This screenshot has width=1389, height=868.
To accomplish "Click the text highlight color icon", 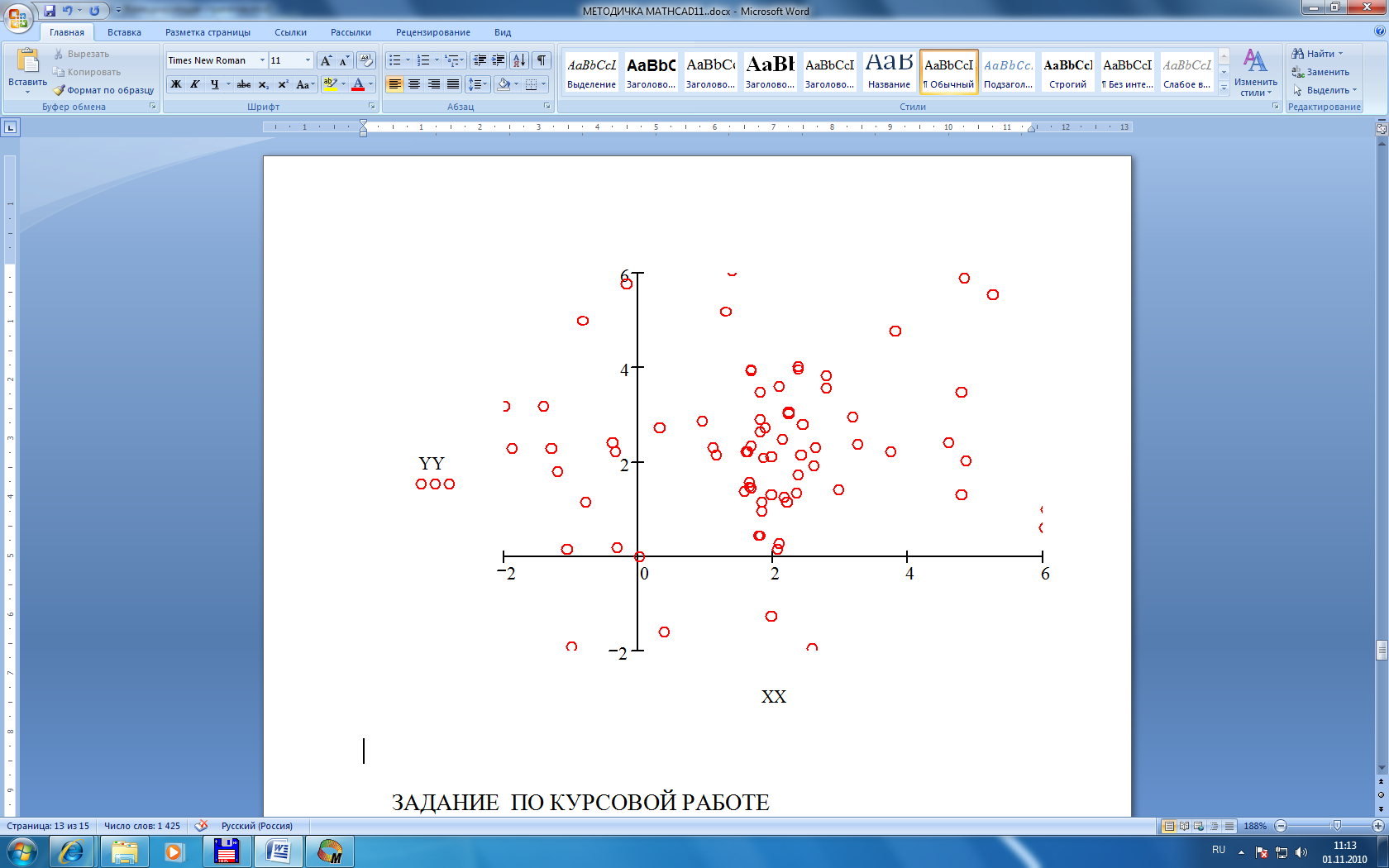I will tap(330, 84).
